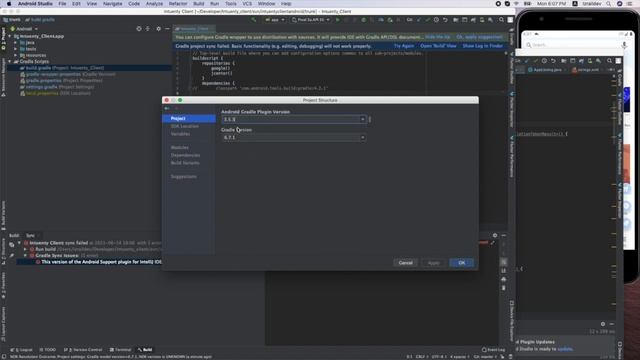
Task: Select Modules in Project Structure sidebar
Action: point(180,147)
